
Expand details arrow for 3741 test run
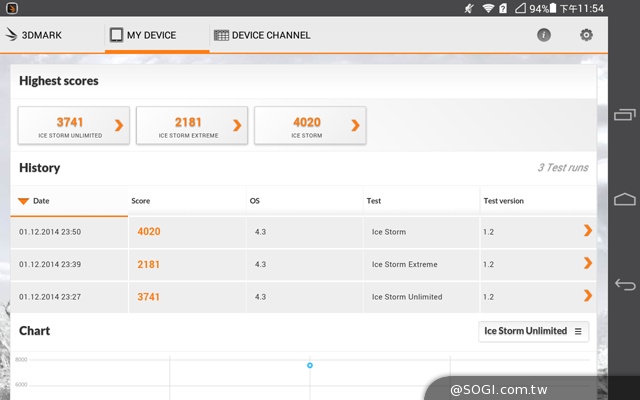pos(587,296)
